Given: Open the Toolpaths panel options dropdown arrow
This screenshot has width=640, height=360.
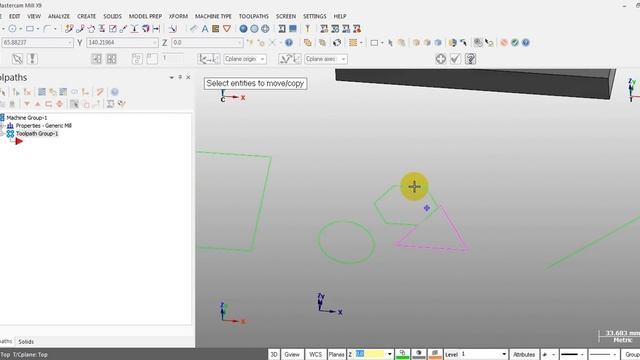Looking at the screenshot, I should [x=171, y=77].
